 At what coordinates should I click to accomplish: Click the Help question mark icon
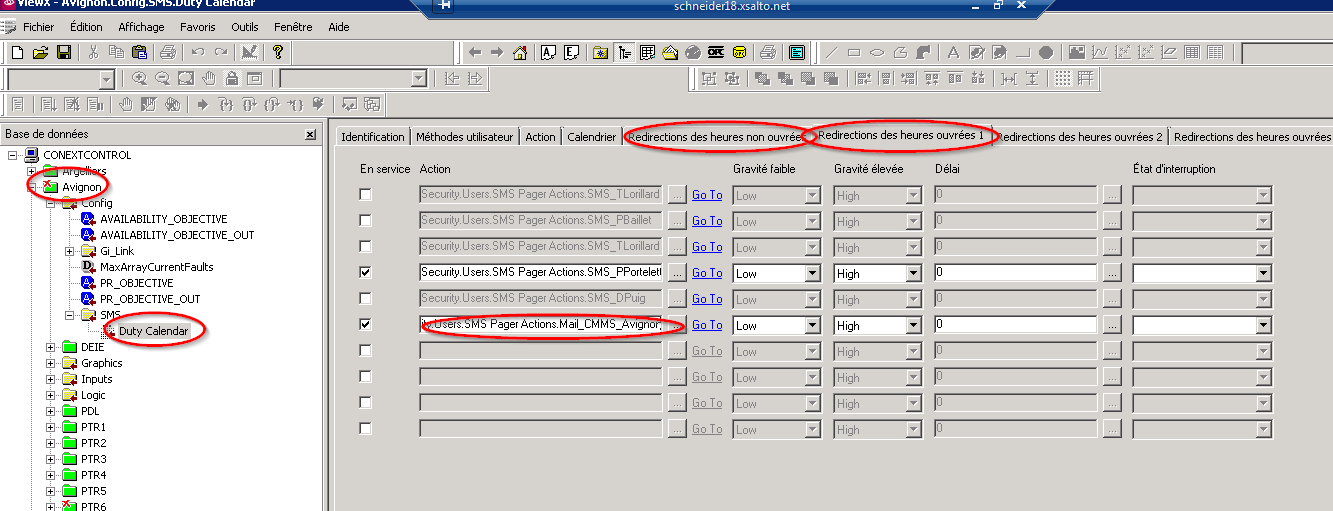[278, 52]
